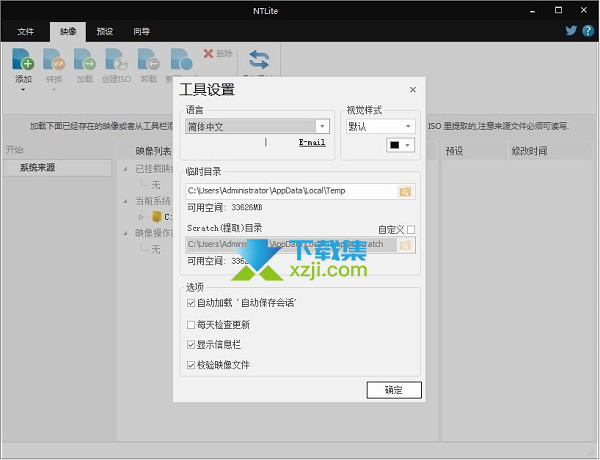Expand the C: drive tree node

(142, 217)
